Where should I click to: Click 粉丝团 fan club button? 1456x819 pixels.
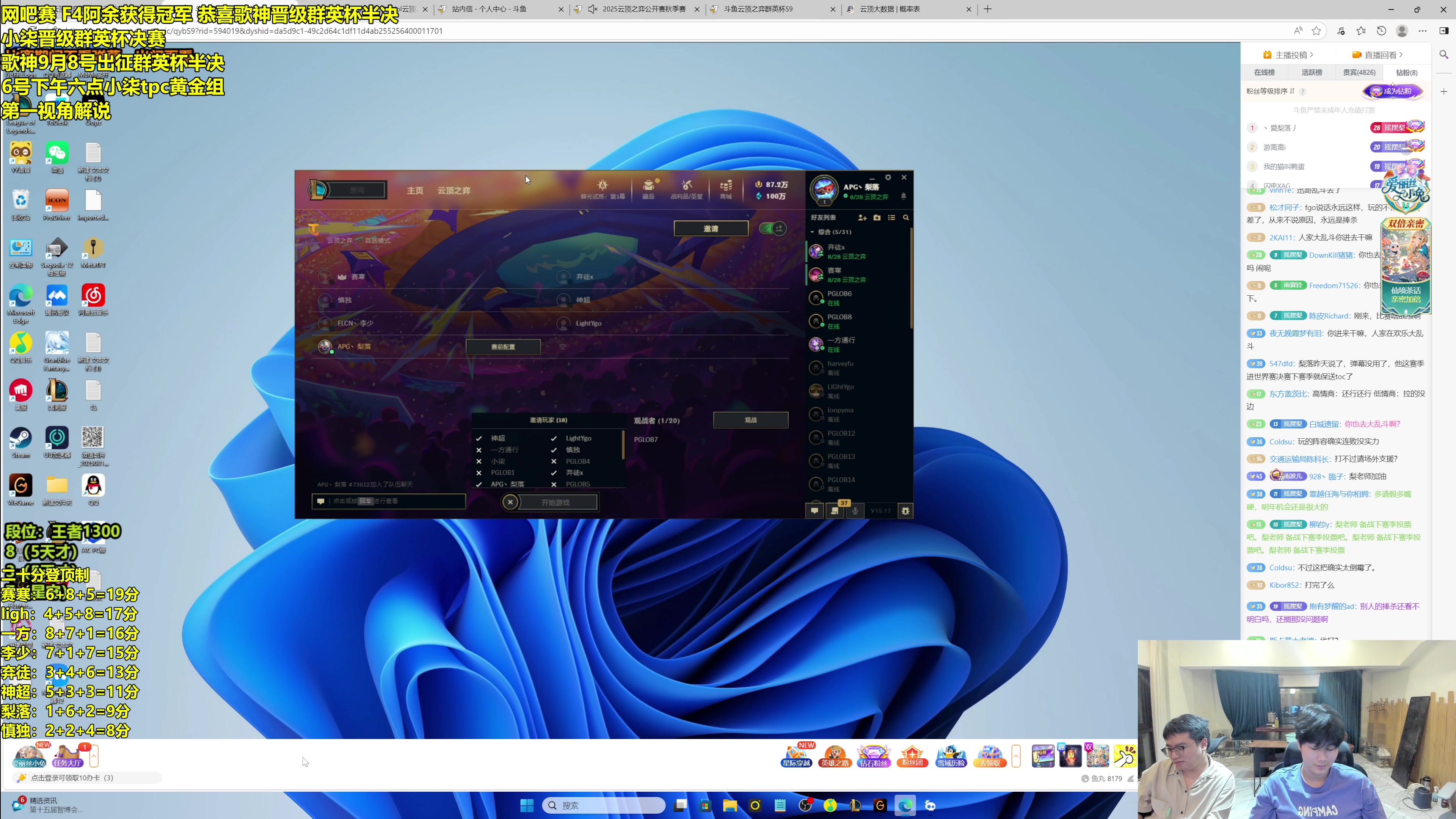tap(912, 756)
